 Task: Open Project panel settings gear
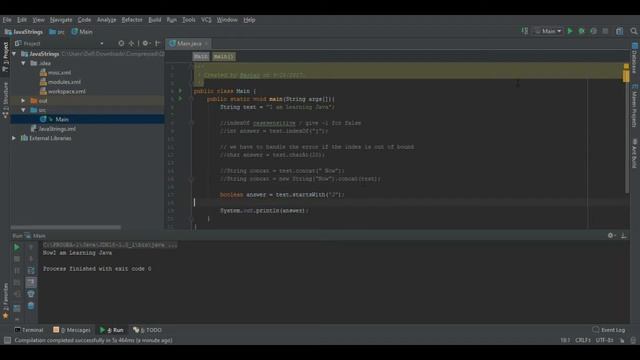[x=145, y=43]
